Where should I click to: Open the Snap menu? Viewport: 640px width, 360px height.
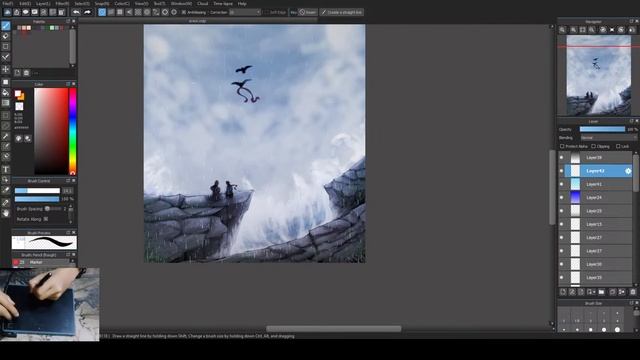pos(102,4)
